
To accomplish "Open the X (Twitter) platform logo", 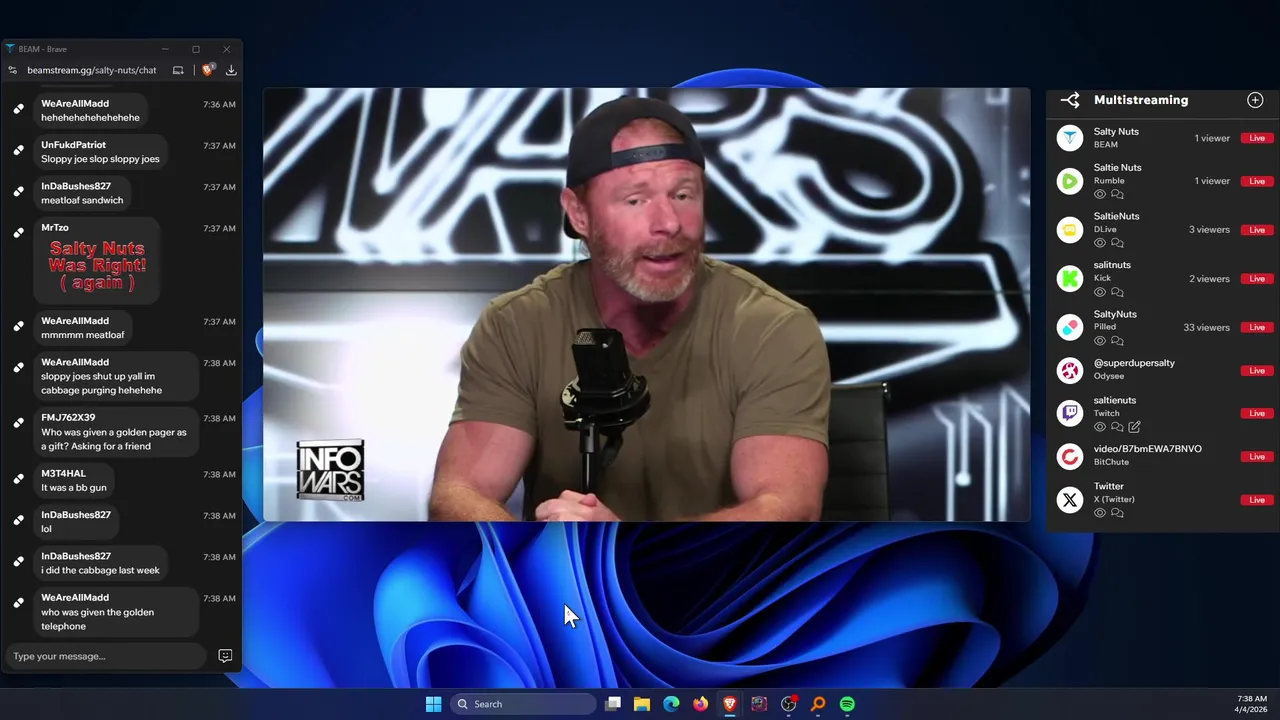I will (x=1070, y=500).
